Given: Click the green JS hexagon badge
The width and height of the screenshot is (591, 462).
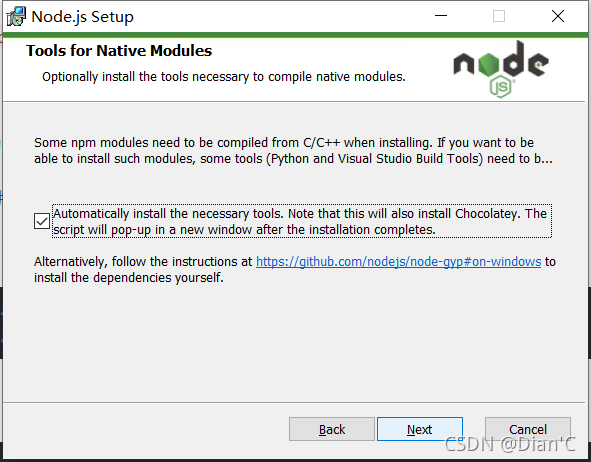Looking at the screenshot, I should [502, 87].
